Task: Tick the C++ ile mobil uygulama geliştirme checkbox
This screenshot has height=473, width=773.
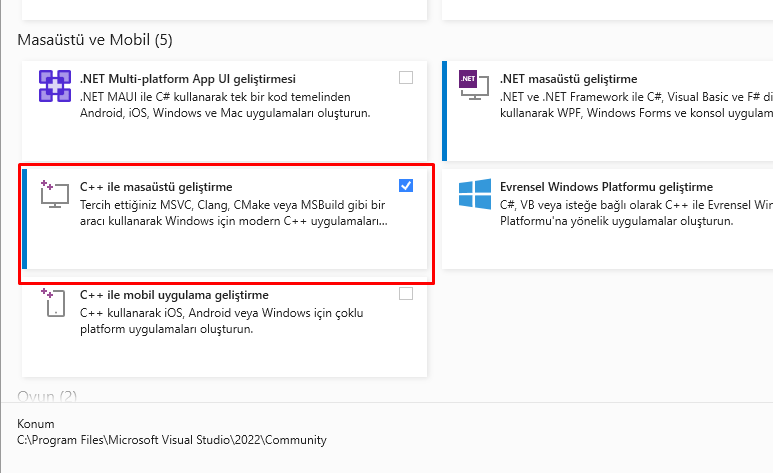Action: (406, 293)
